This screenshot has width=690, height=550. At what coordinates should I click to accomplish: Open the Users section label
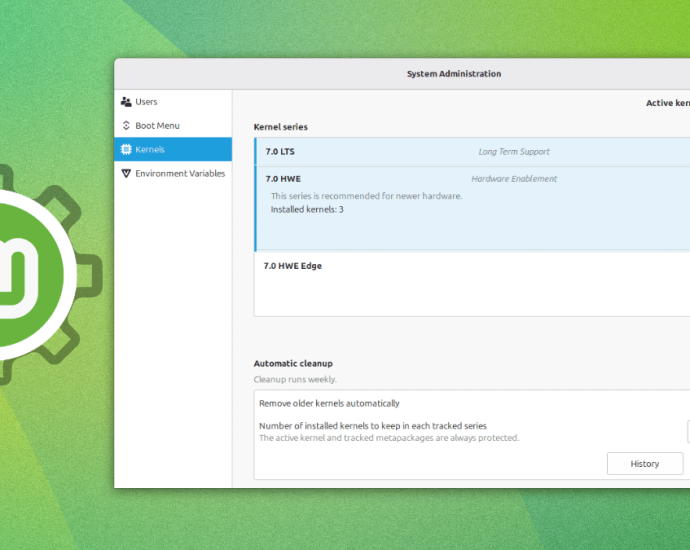pyautogui.click(x=146, y=102)
